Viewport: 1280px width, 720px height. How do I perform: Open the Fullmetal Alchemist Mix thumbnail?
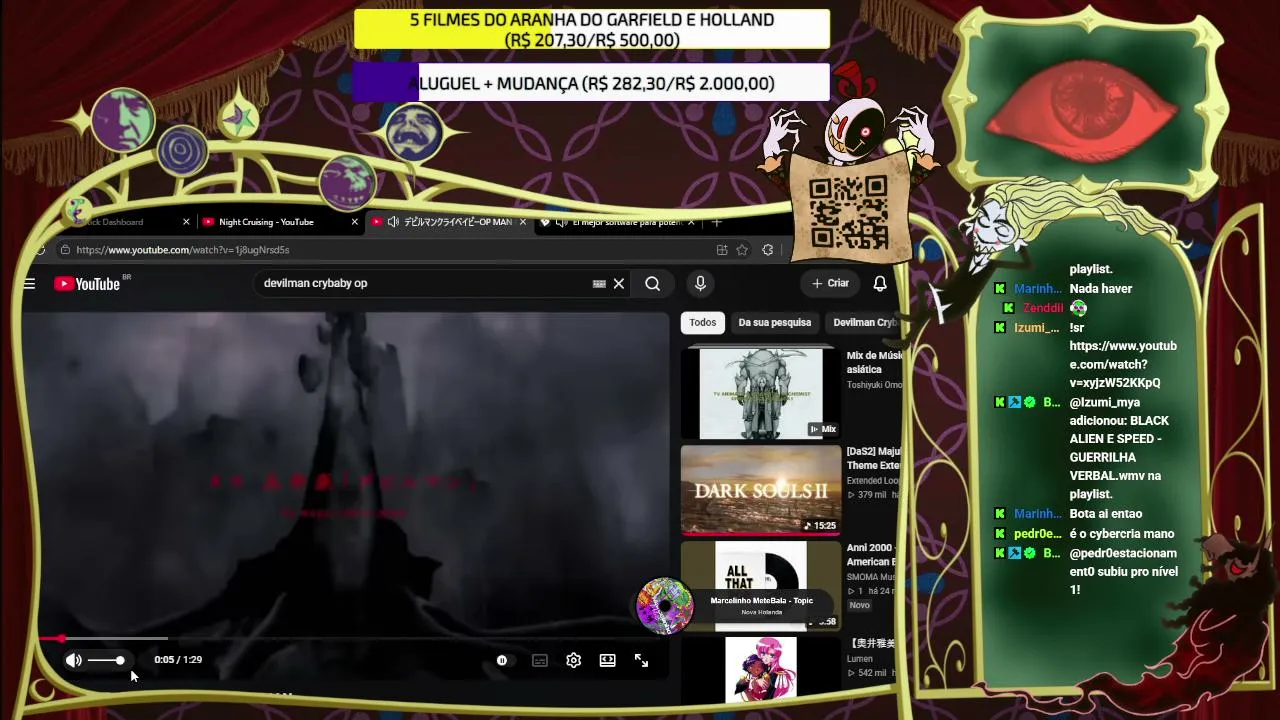761,393
